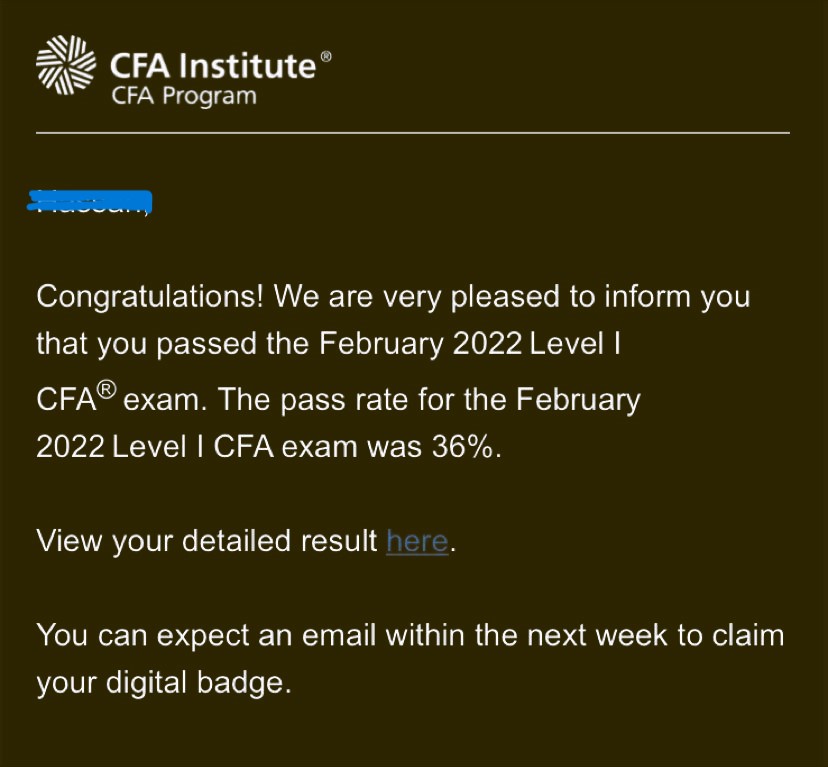Screen dimensions: 828x767
Task: Click the CFA Institute starburst logo icon
Action: point(66,65)
